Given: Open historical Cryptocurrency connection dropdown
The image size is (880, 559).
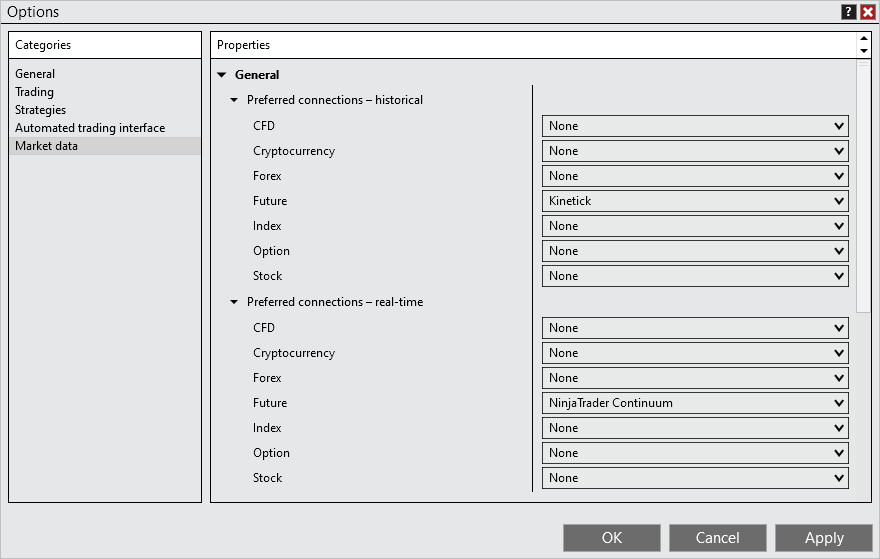Looking at the screenshot, I should (695, 151).
